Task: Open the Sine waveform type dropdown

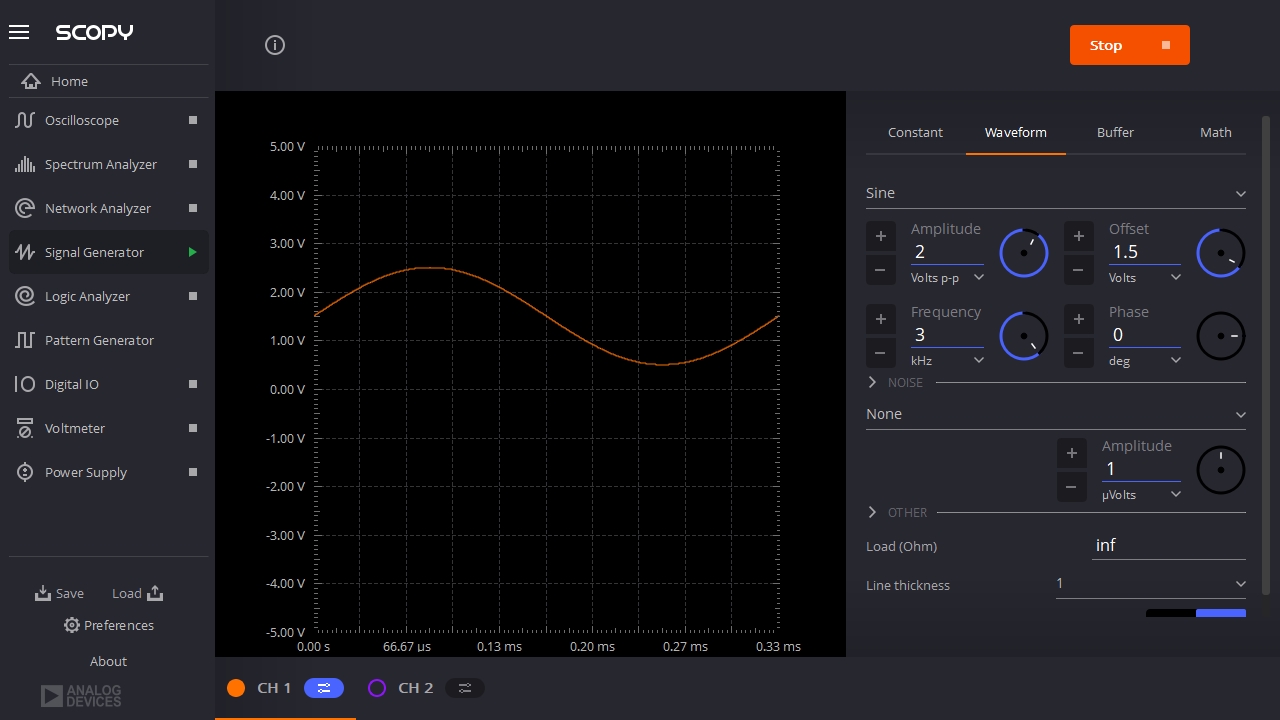Action: click(x=1055, y=193)
